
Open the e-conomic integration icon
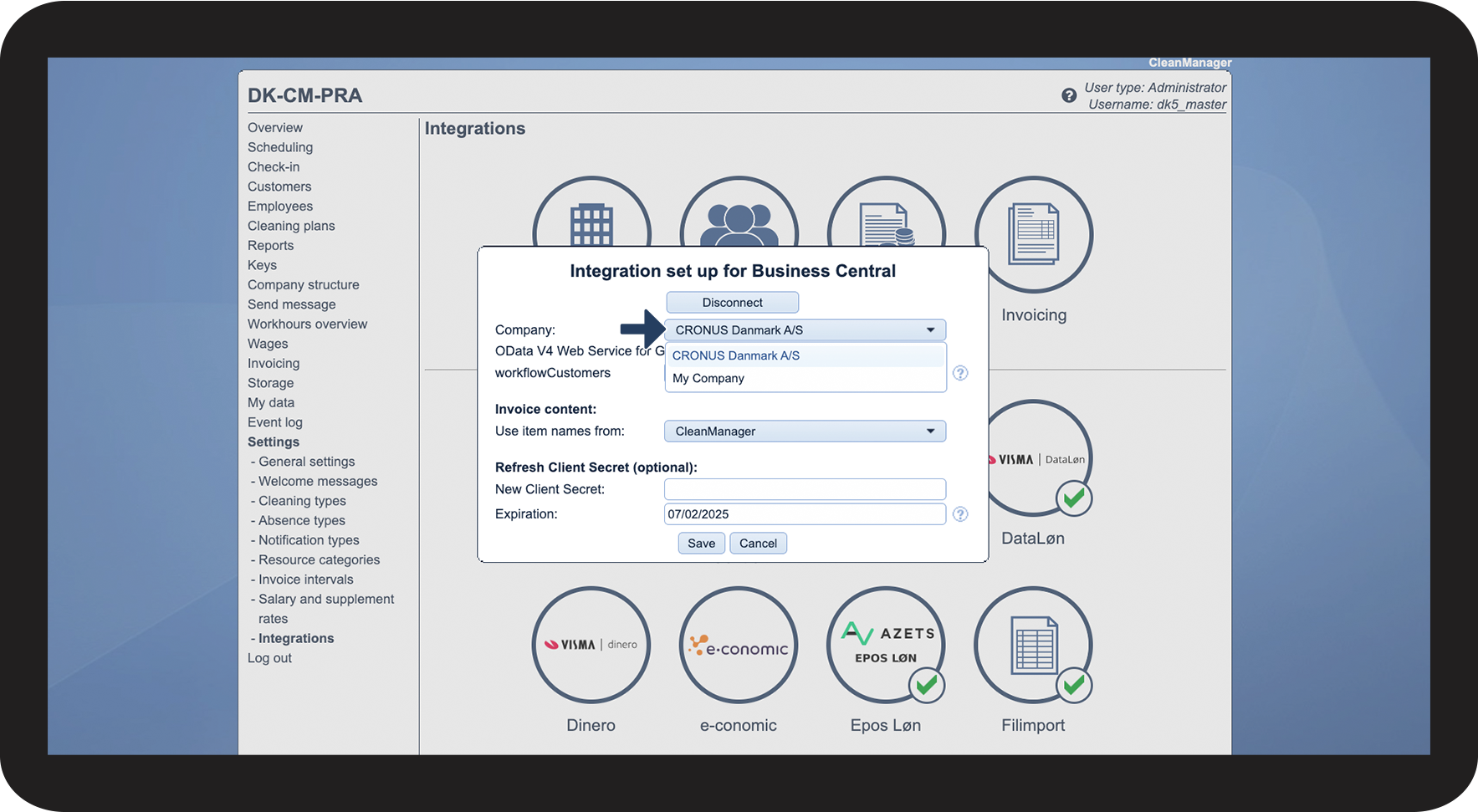(x=738, y=645)
